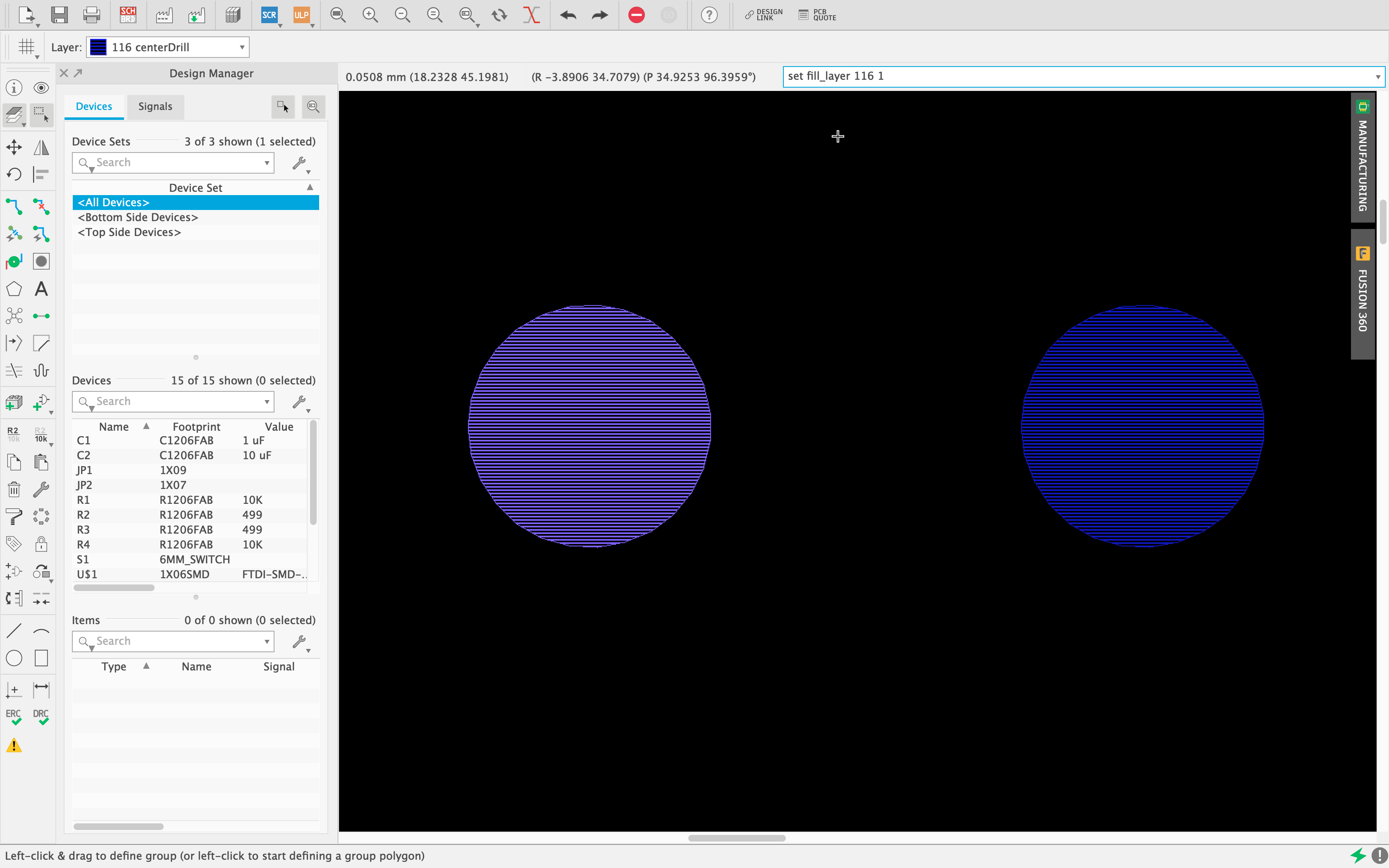This screenshot has width=1389, height=868.
Task: Select the Ripup tool
Action: coord(41,207)
